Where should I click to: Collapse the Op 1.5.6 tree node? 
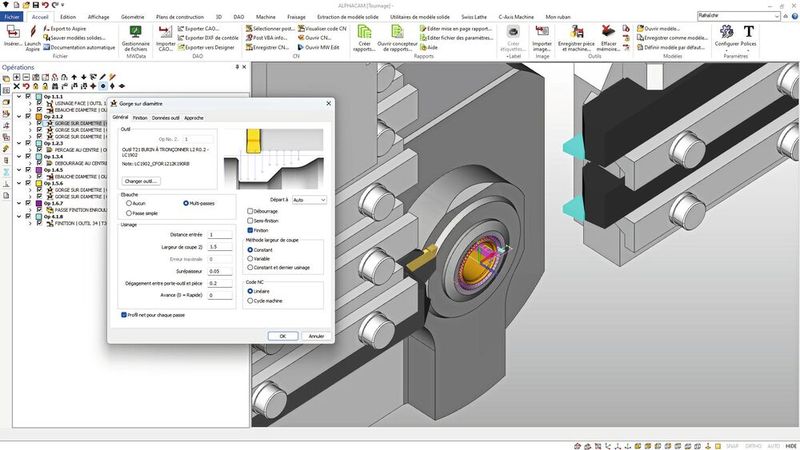pos(19,183)
